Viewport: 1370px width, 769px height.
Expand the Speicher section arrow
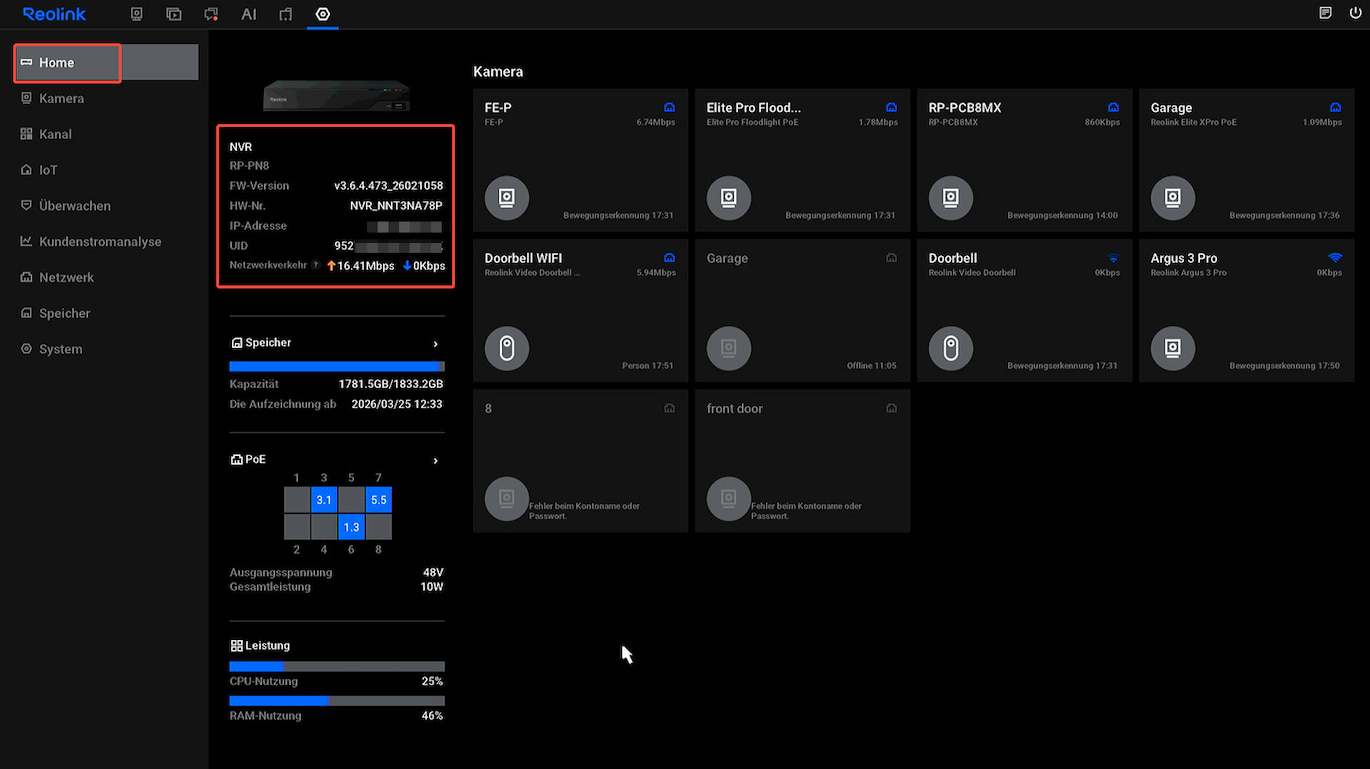click(436, 343)
